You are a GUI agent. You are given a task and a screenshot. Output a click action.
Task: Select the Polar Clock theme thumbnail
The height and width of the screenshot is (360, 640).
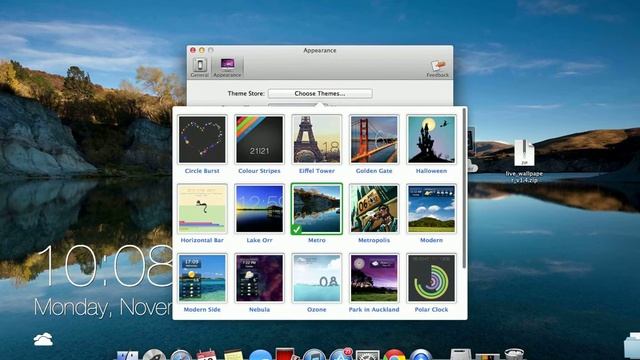(431, 278)
